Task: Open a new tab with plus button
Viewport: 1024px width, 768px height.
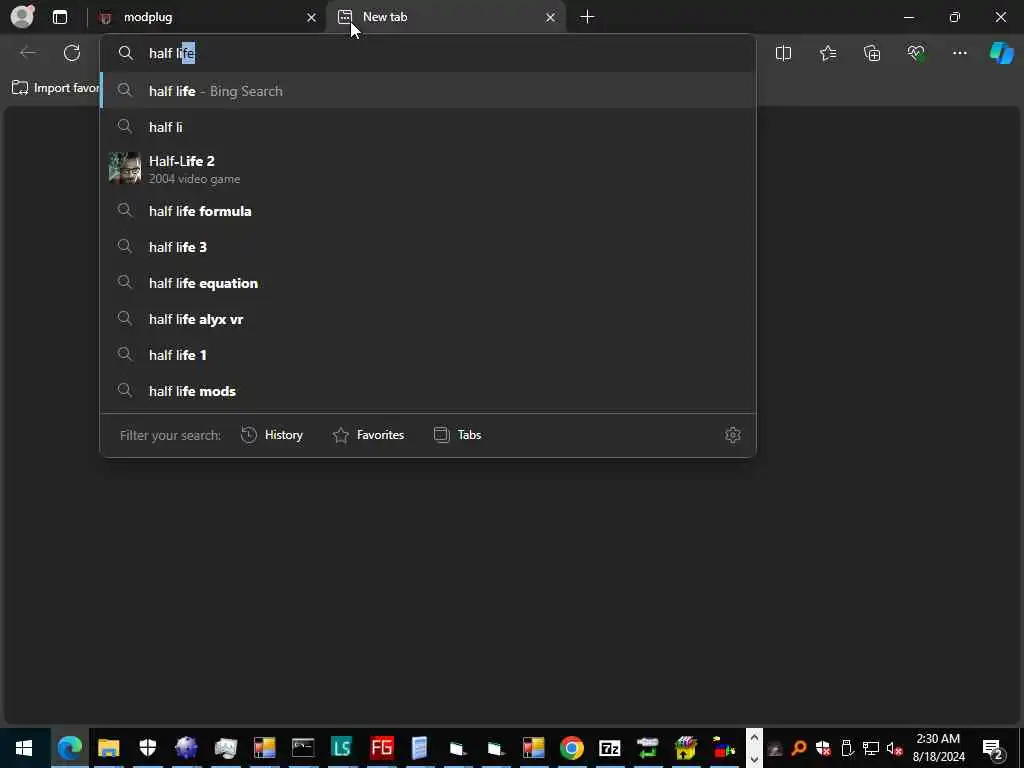Action: tap(587, 17)
